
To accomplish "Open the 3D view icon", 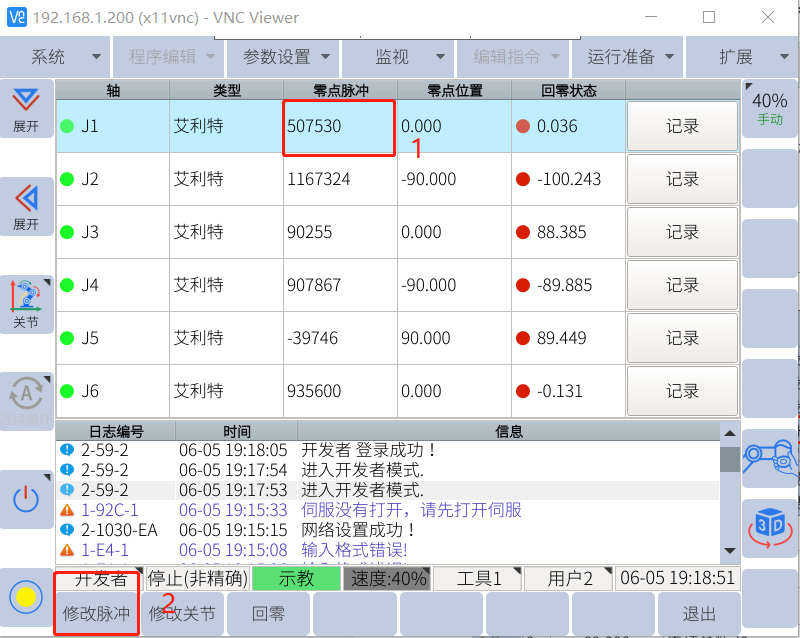I will 770,527.
